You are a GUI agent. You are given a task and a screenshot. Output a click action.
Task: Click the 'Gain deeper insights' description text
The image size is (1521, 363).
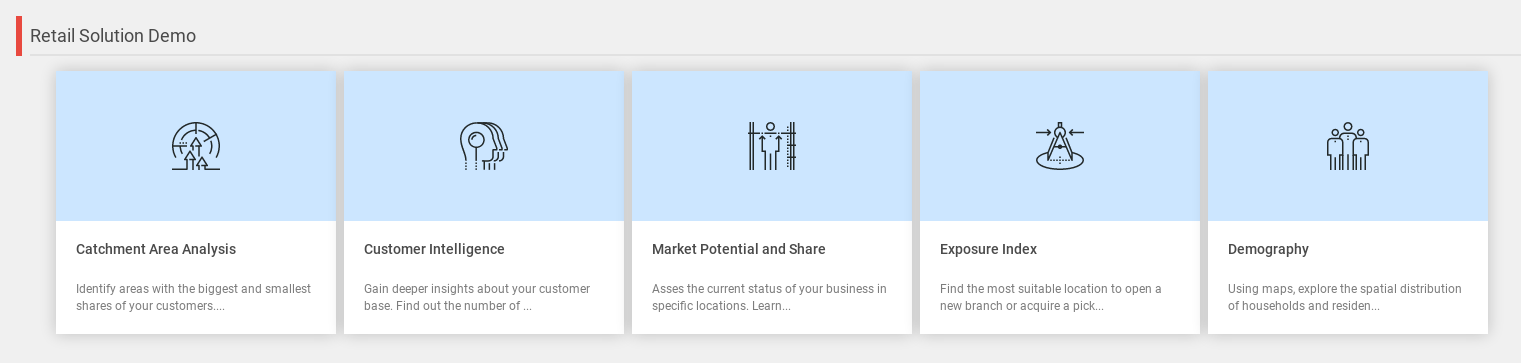(x=477, y=297)
